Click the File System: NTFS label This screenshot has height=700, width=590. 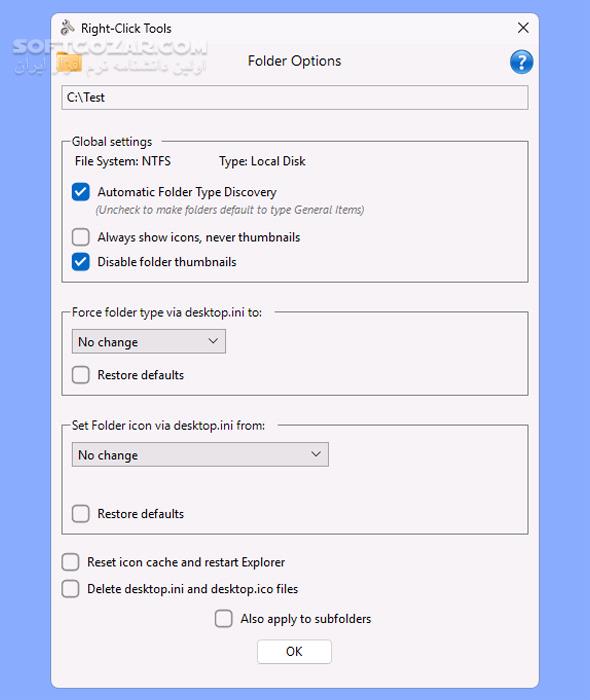123,161
